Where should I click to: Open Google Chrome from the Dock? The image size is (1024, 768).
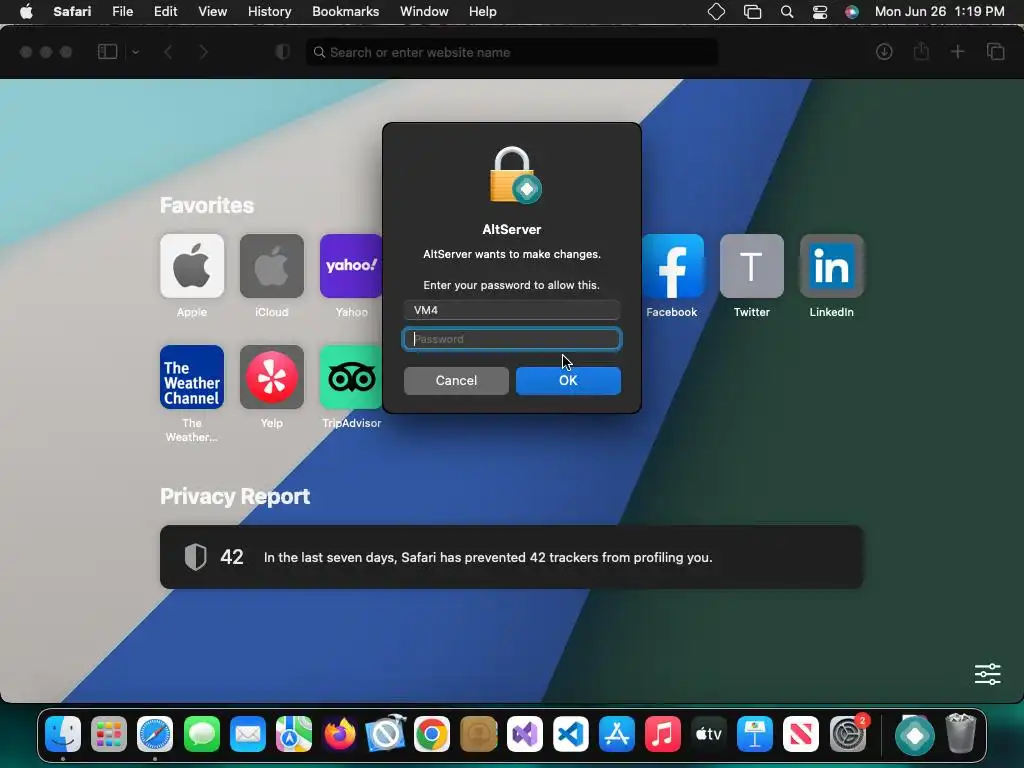[432, 735]
